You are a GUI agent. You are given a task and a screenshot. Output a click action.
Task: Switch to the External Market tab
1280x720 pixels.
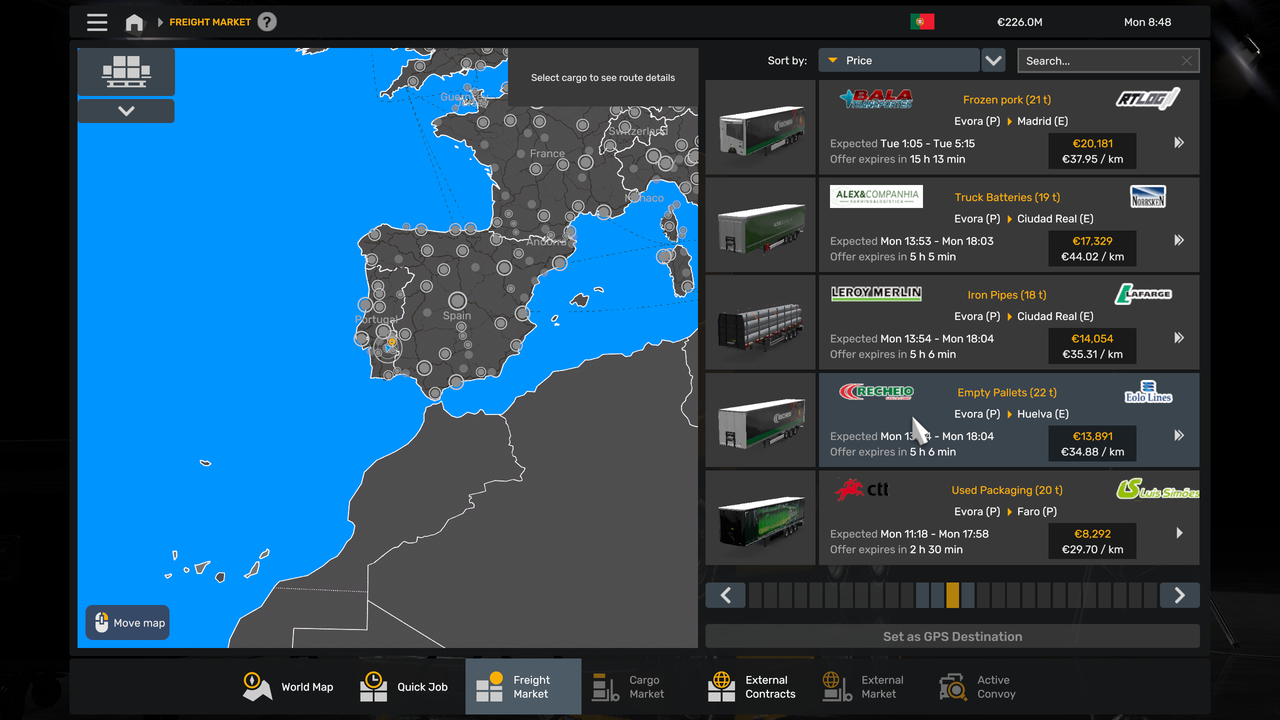coord(836,686)
